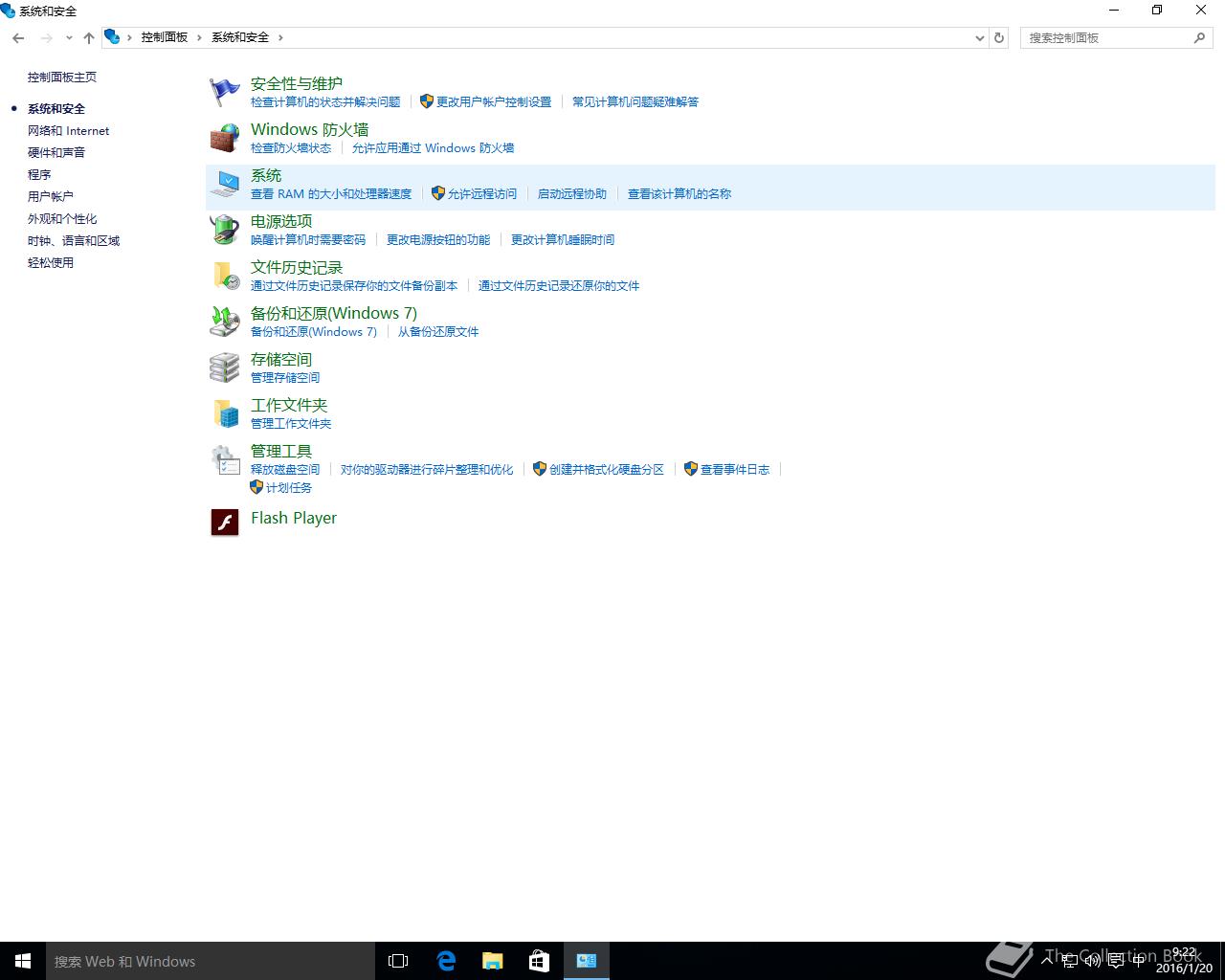Click 管理存储空间
This screenshot has height=980, width=1225.
[x=285, y=378]
